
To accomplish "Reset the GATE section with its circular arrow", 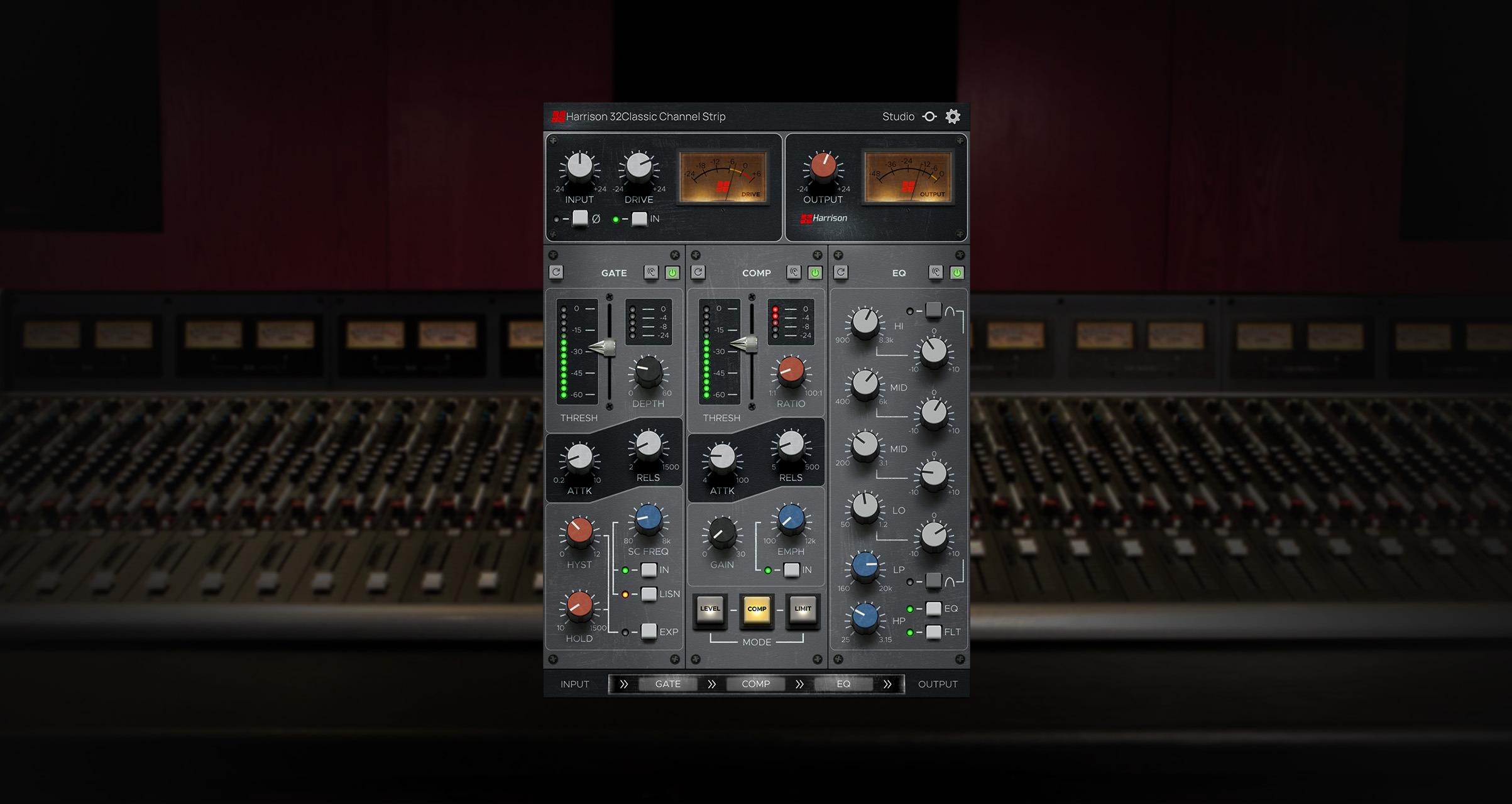I will 557,273.
